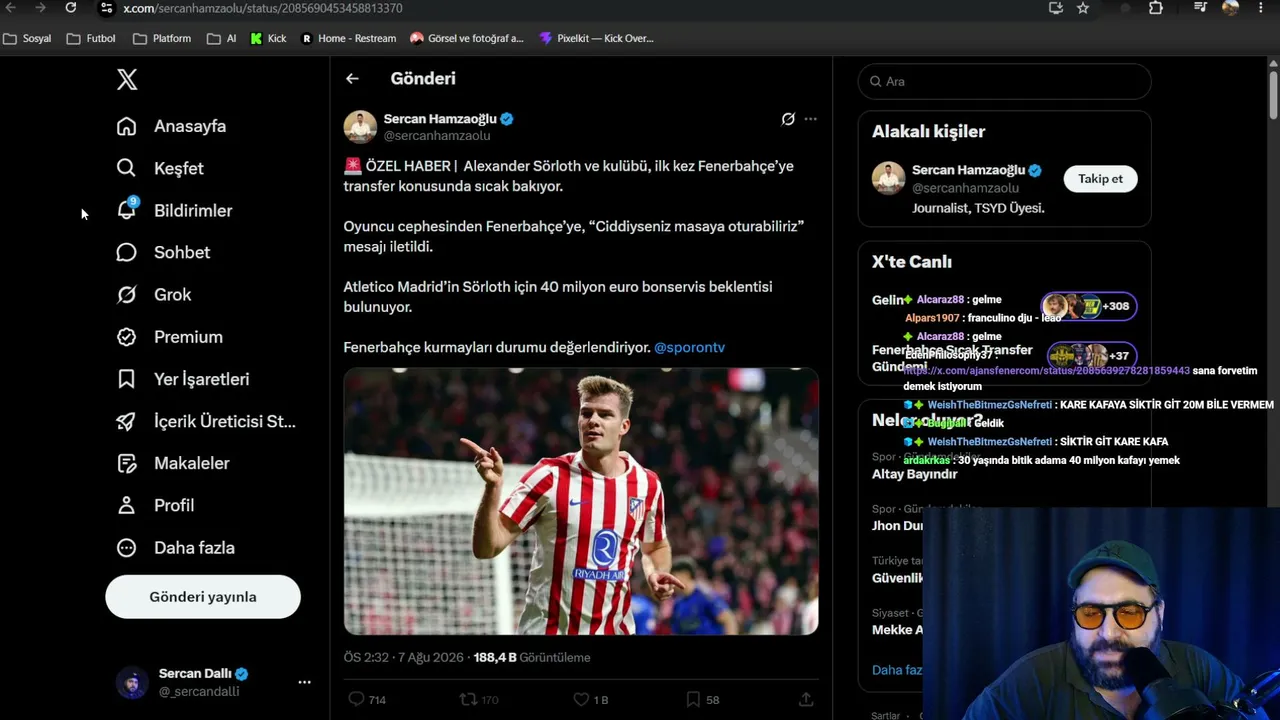
Task: Select Bildirimler in the navigation
Action: coord(193,210)
